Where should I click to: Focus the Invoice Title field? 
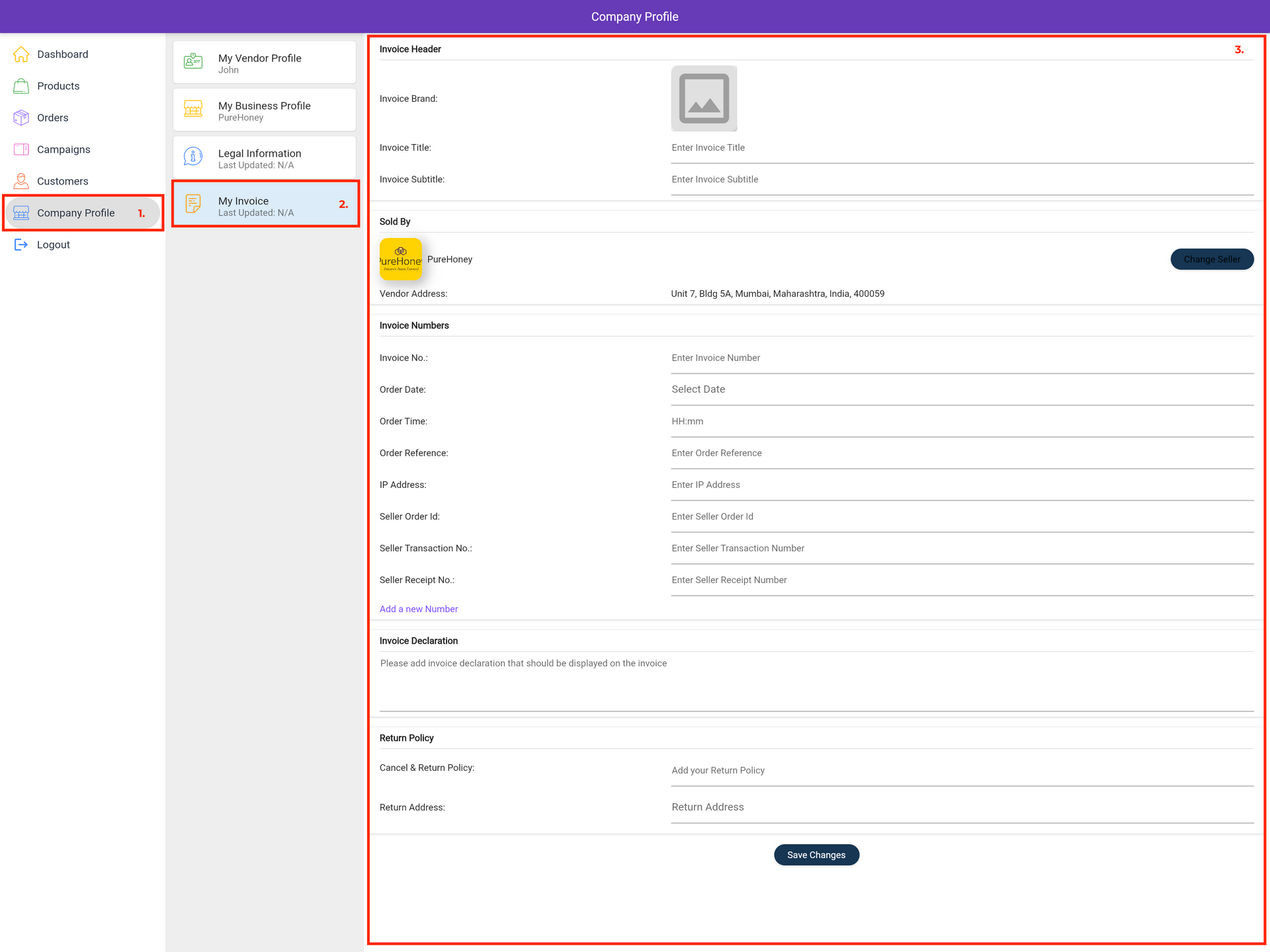coord(962,148)
